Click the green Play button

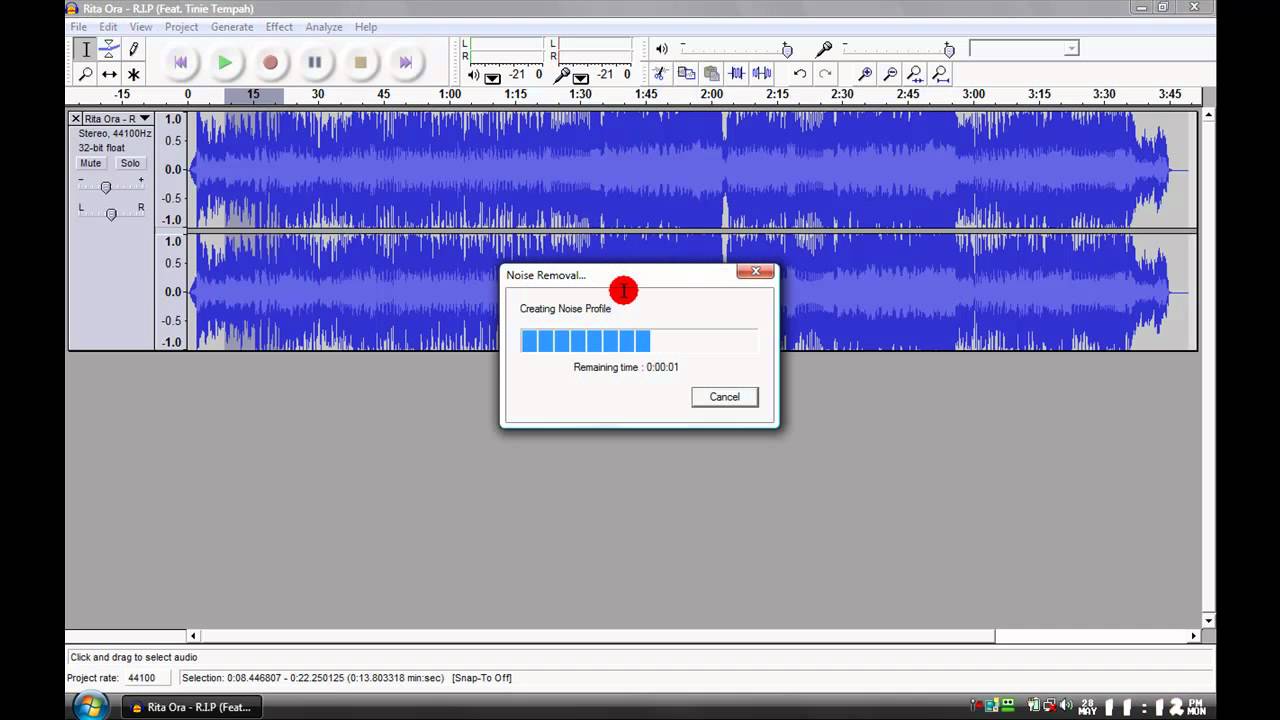coord(225,62)
